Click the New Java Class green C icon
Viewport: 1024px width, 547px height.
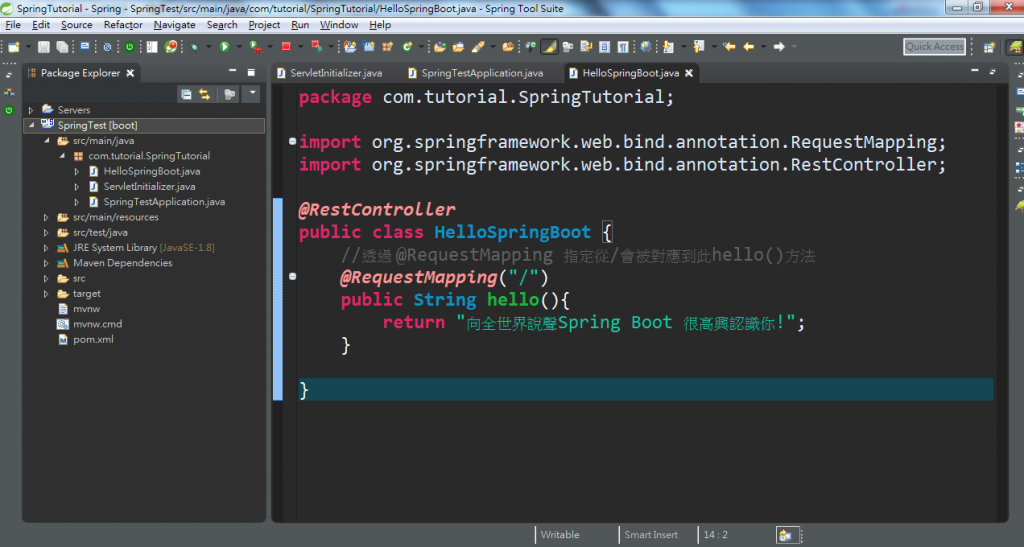pyautogui.click(x=406, y=47)
